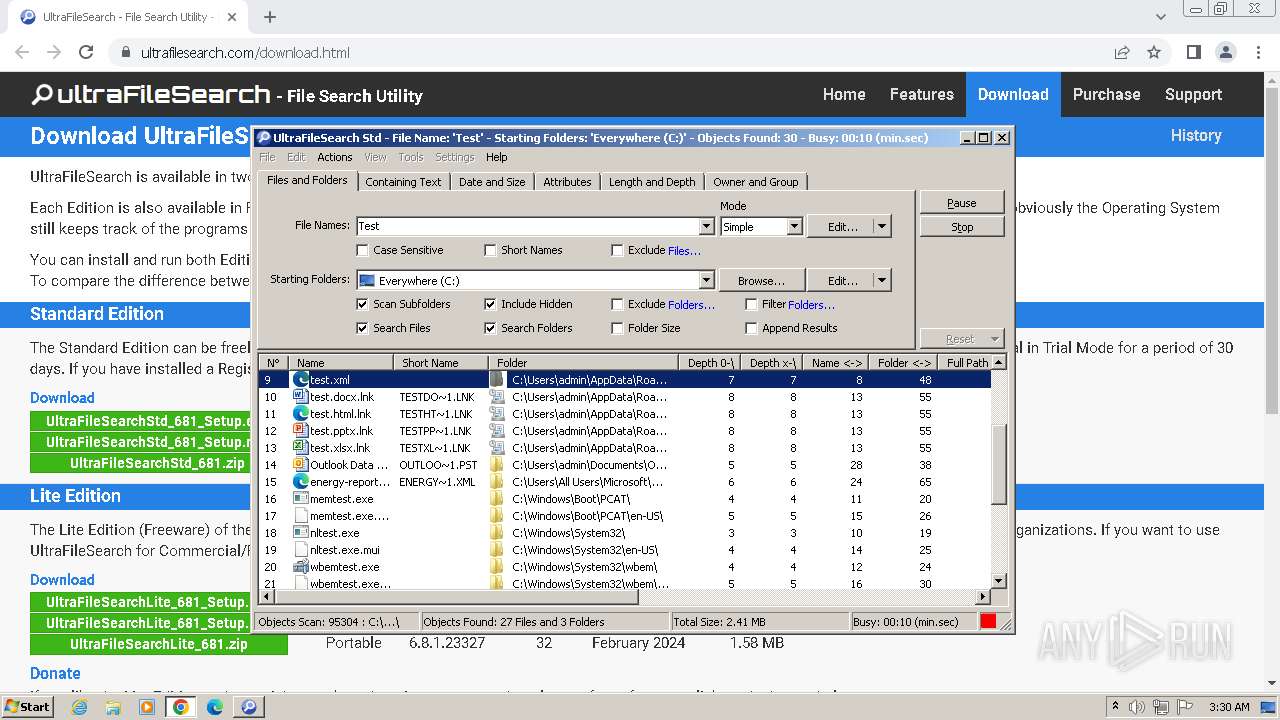Switch to Chrome in the taskbar
Viewport: 1280px width, 720px height.
[x=181, y=707]
